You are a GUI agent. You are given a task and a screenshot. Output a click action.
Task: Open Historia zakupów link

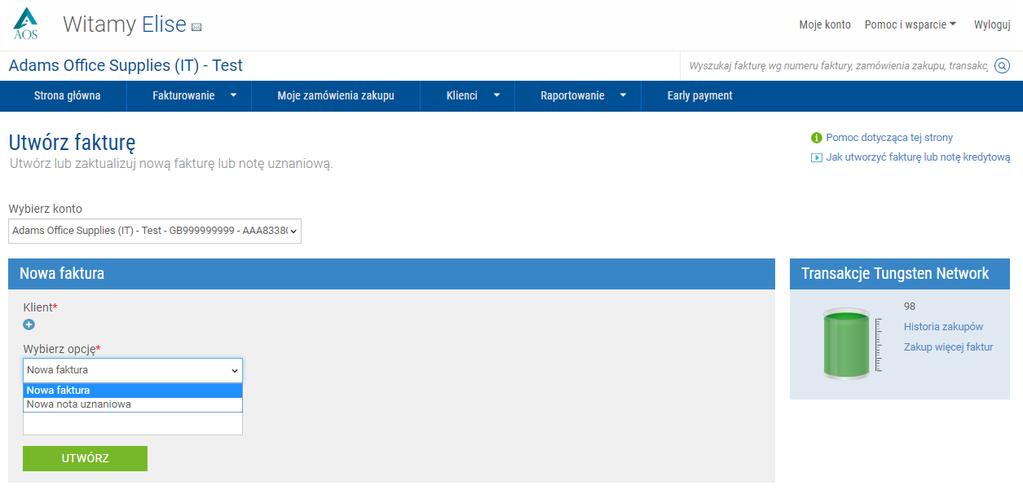pos(943,326)
